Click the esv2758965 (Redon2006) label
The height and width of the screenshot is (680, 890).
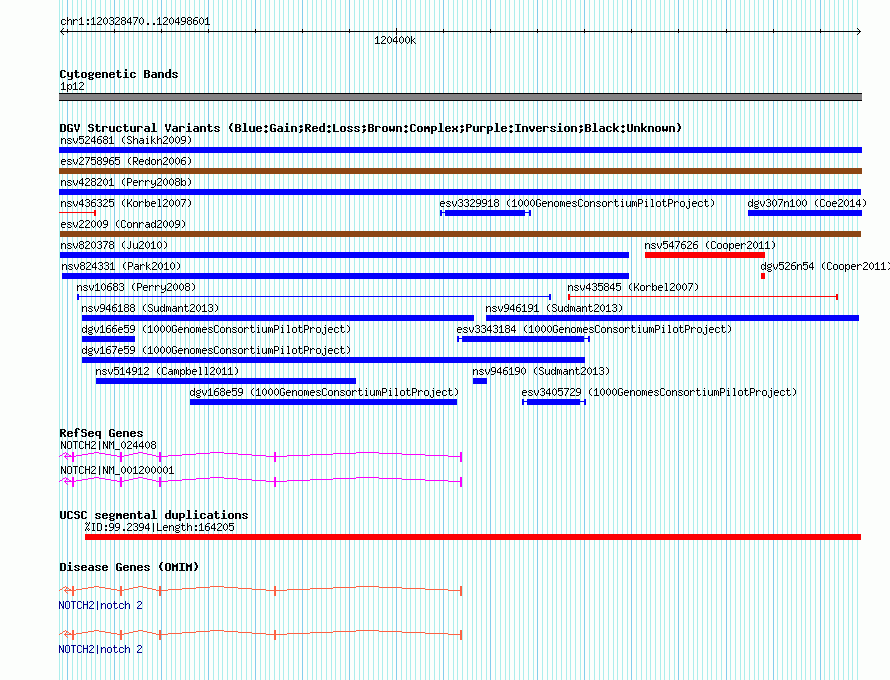pos(126,161)
